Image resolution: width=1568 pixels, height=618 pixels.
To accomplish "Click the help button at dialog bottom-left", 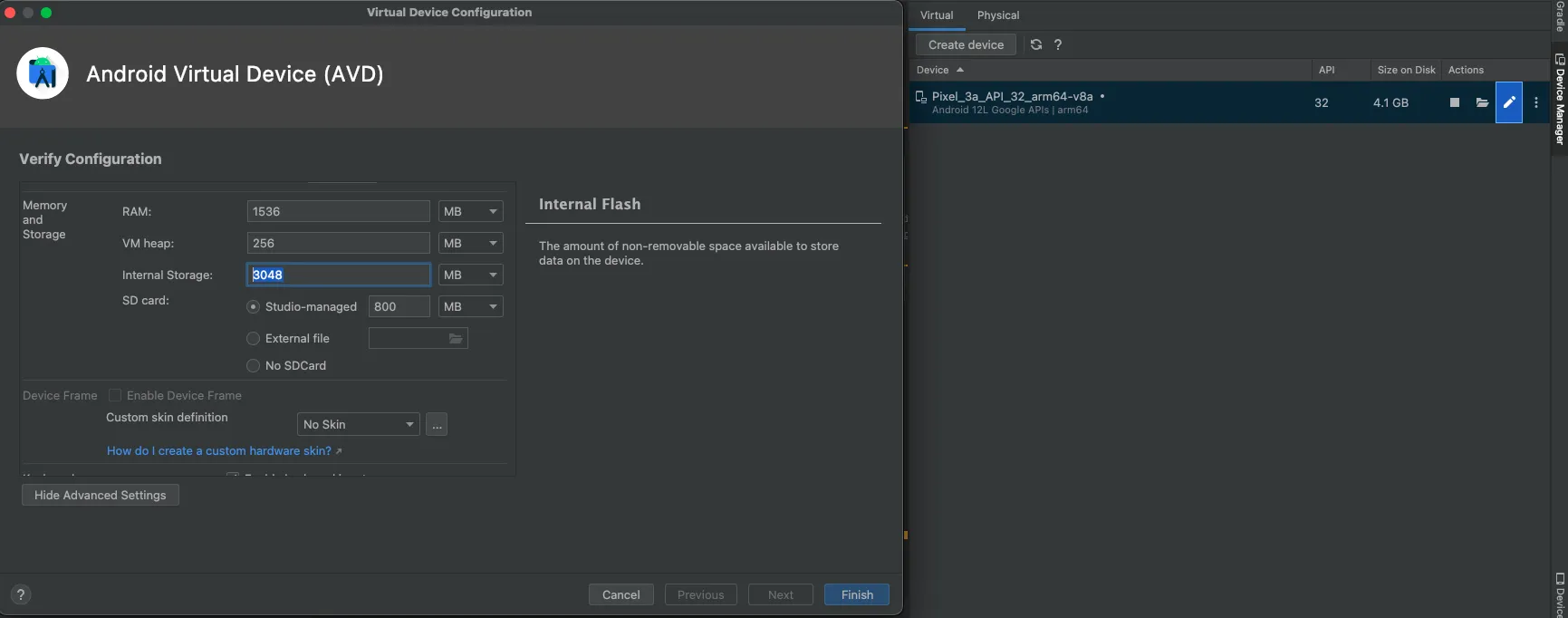I will coord(21,594).
